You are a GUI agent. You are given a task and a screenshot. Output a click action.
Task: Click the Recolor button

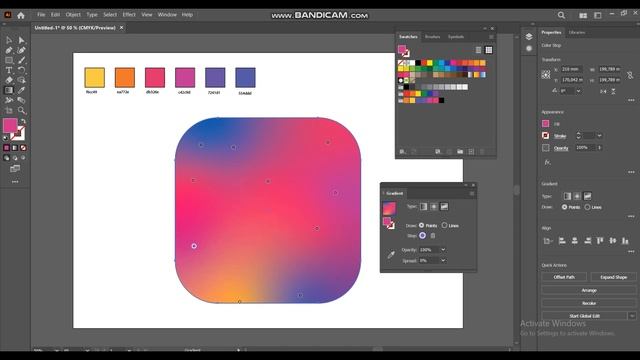(589, 303)
